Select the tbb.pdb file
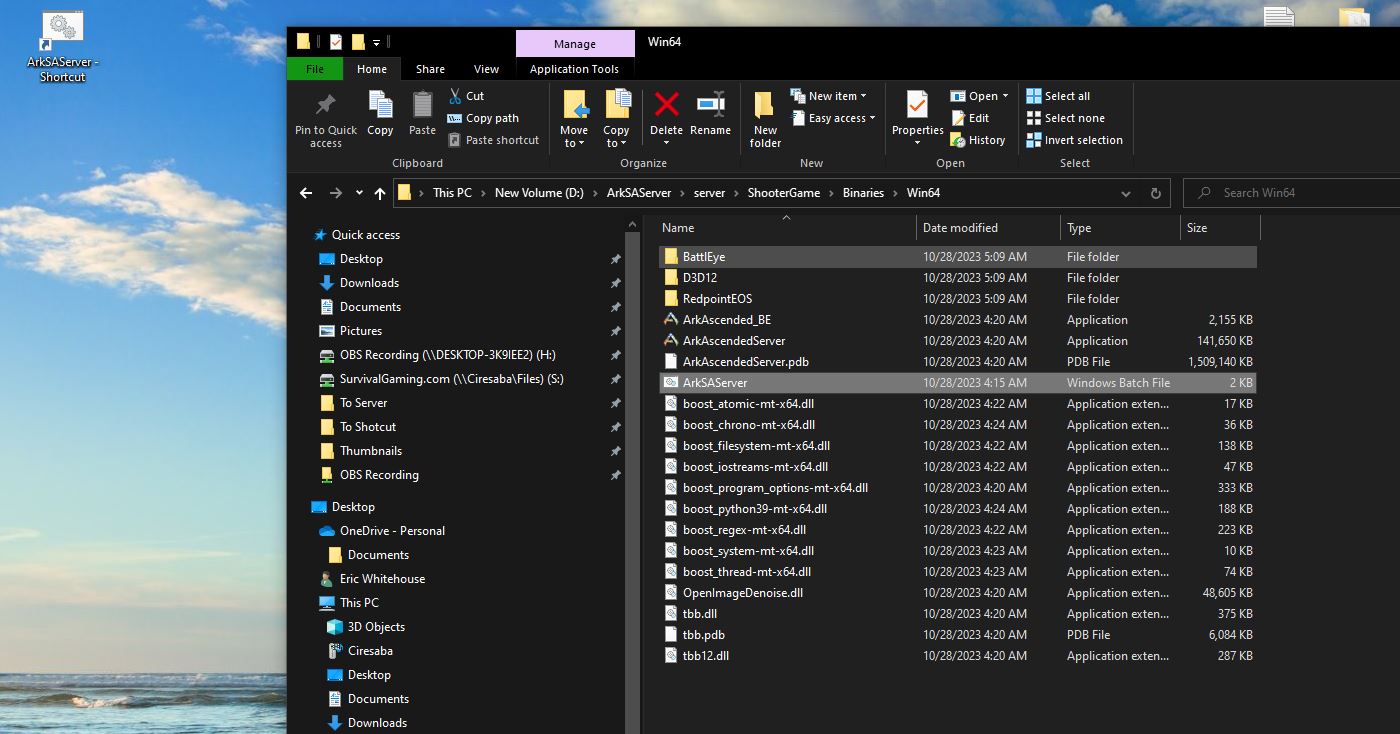The width and height of the screenshot is (1400, 734). pyautogui.click(x=957, y=635)
